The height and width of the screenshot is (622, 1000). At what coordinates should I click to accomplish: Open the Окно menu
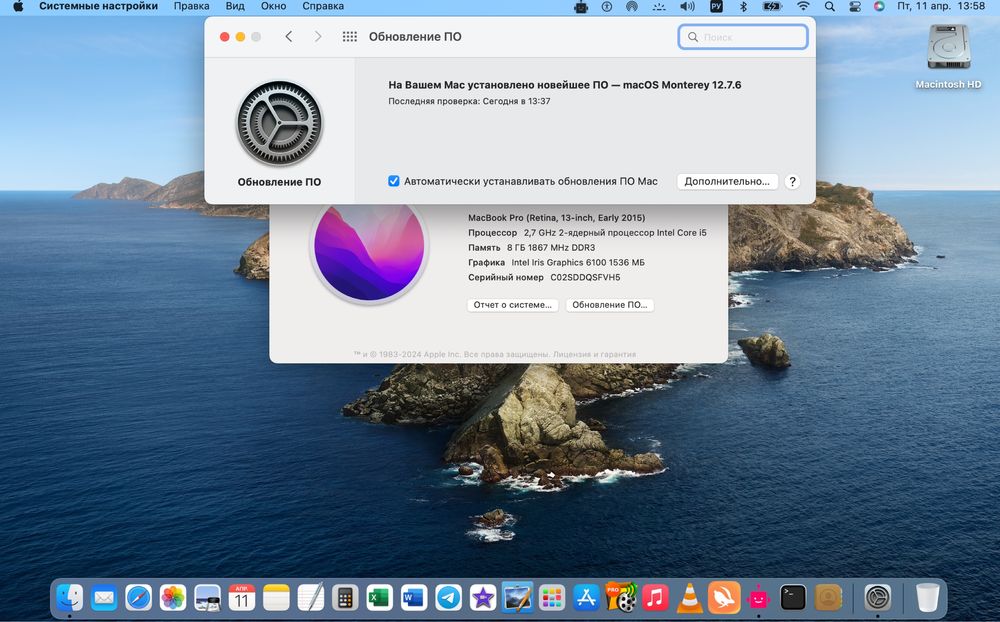(273, 6)
